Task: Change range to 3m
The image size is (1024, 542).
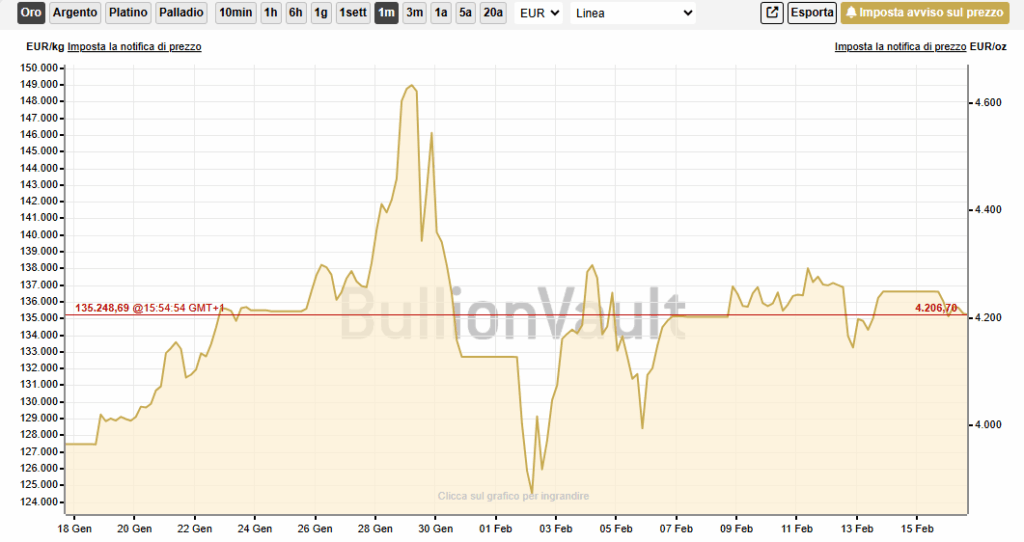Action: (x=414, y=13)
